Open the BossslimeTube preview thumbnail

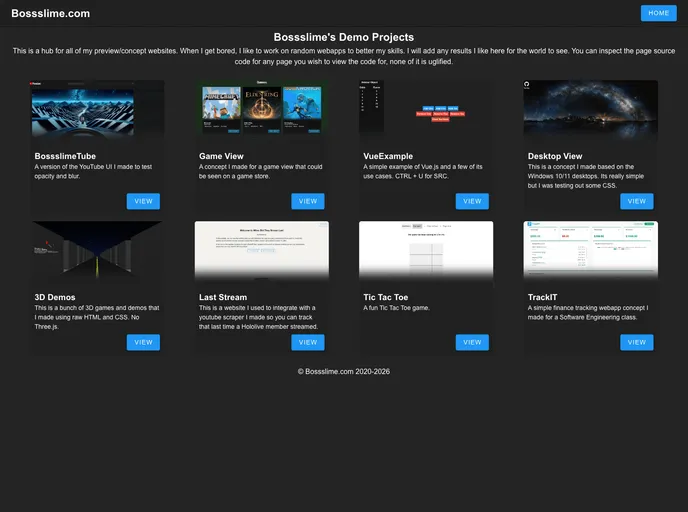click(97, 109)
